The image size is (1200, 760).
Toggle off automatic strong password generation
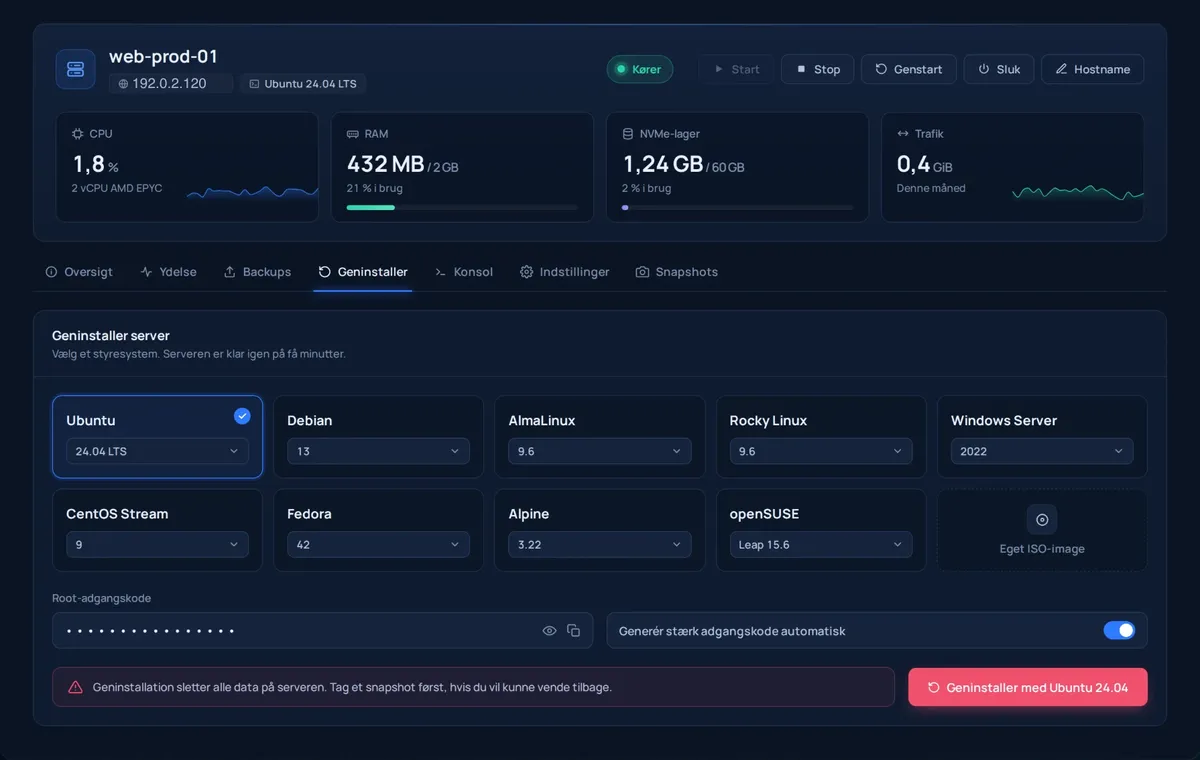pos(1119,631)
